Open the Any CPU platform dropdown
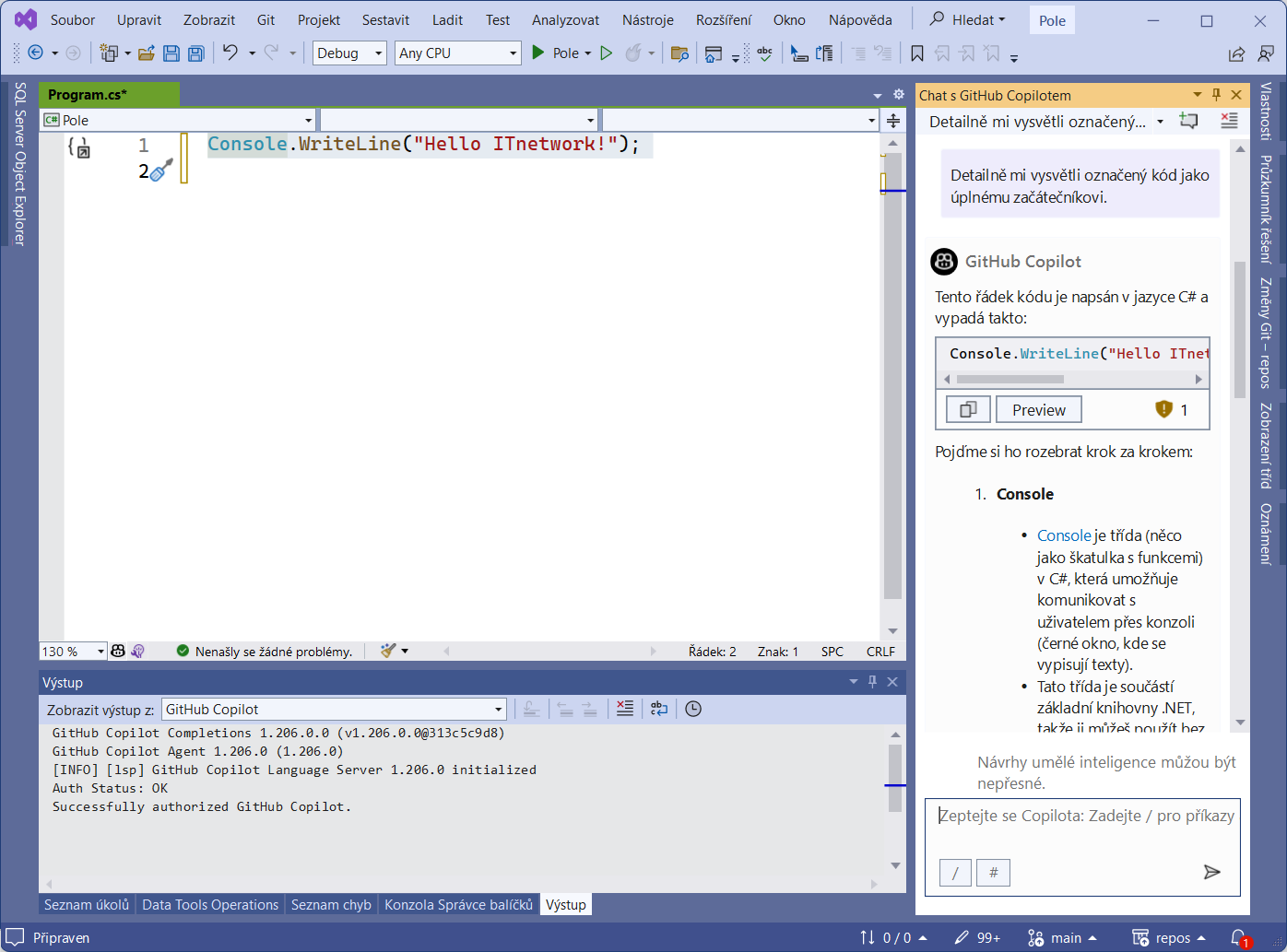 click(458, 53)
